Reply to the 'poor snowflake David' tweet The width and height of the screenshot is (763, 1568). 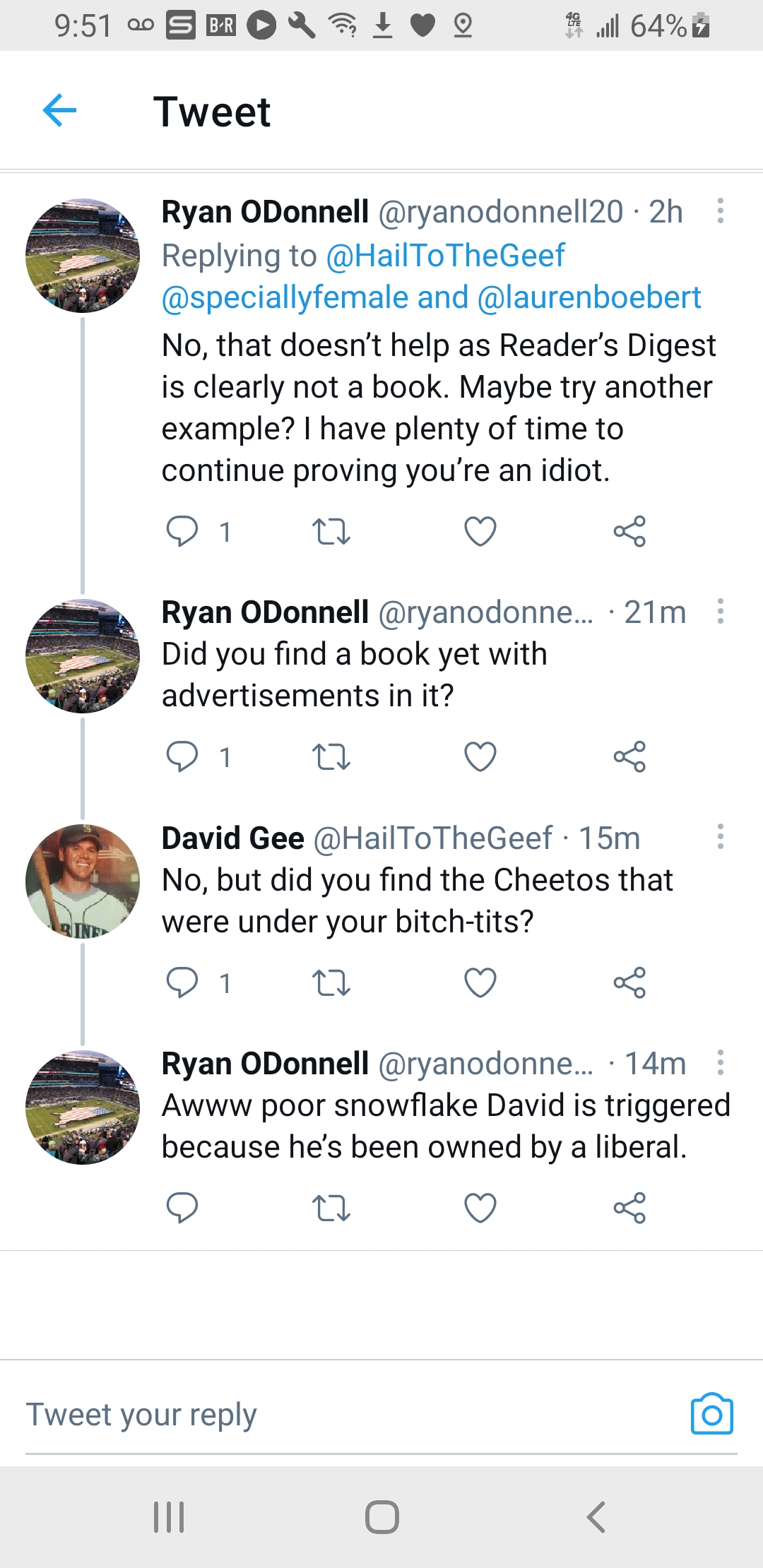(x=182, y=1208)
